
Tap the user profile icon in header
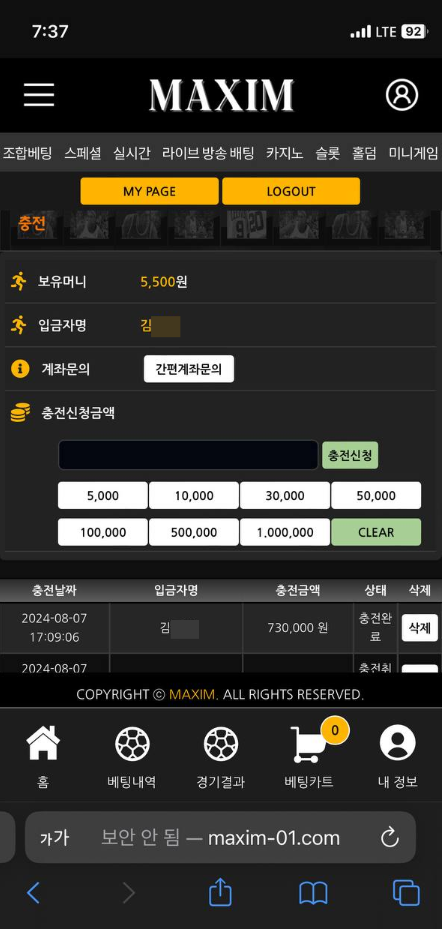point(402,95)
